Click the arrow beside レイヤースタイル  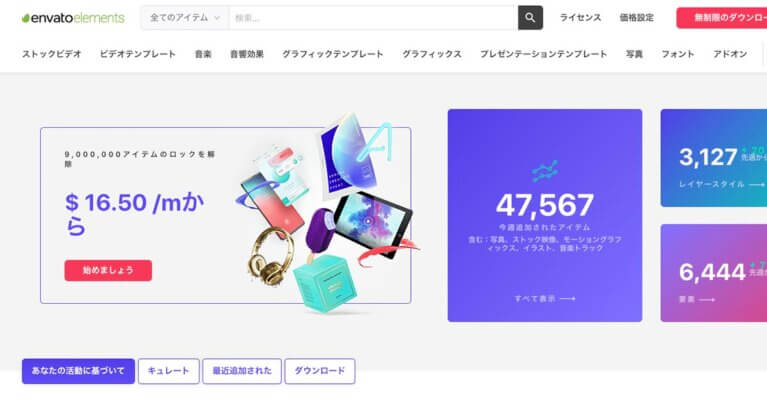click(x=756, y=184)
